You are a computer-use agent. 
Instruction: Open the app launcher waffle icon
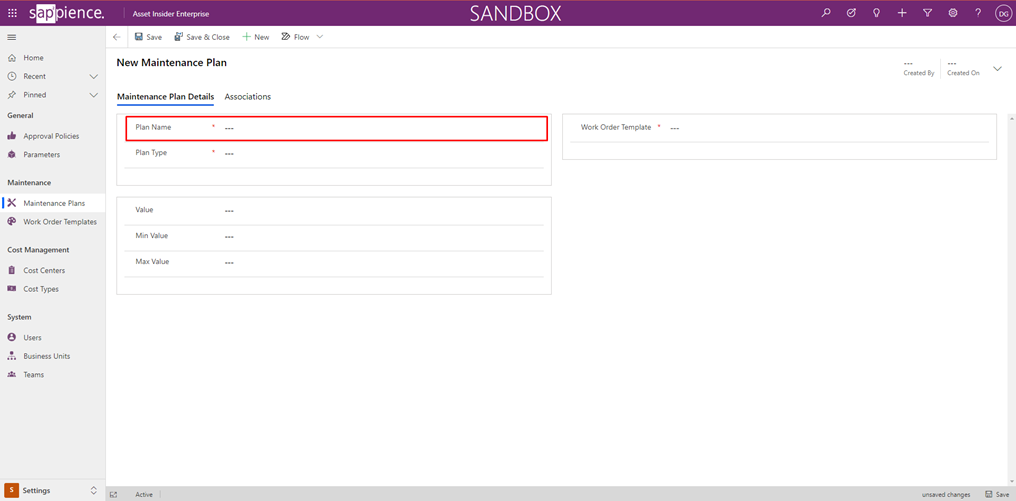tap(12, 13)
